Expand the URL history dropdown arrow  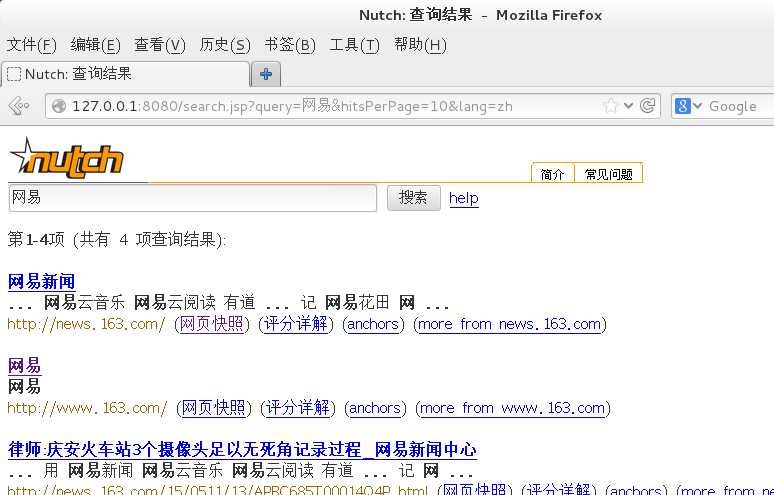628,106
